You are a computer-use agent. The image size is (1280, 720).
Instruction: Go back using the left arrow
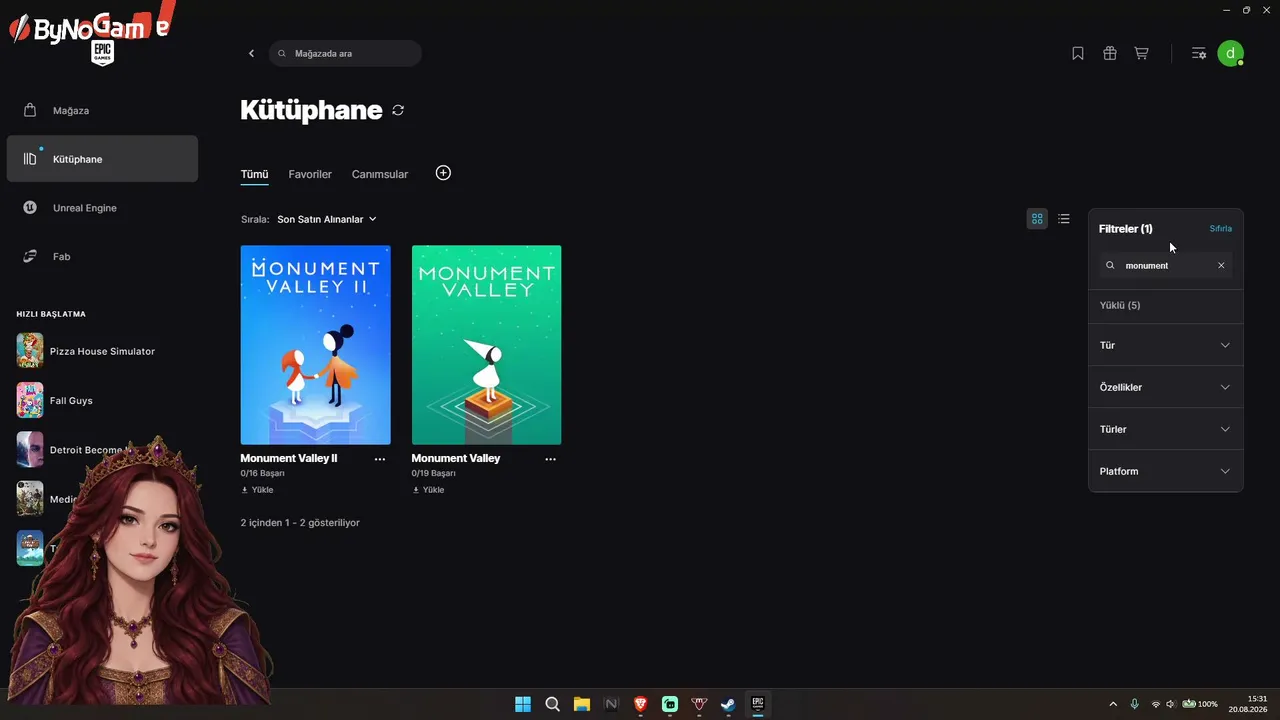[251, 53]
